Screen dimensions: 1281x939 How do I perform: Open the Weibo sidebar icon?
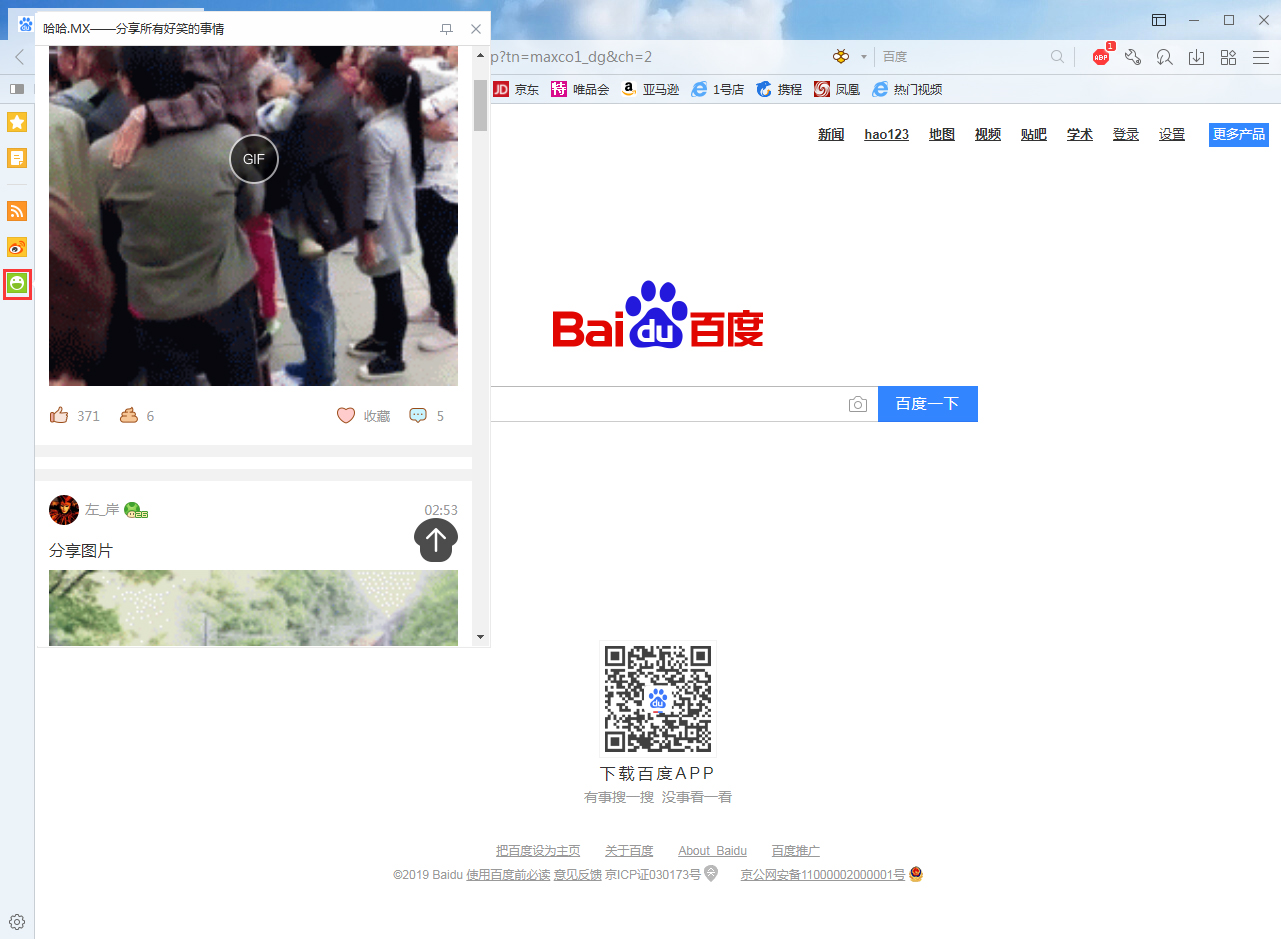tap(17, 247)
